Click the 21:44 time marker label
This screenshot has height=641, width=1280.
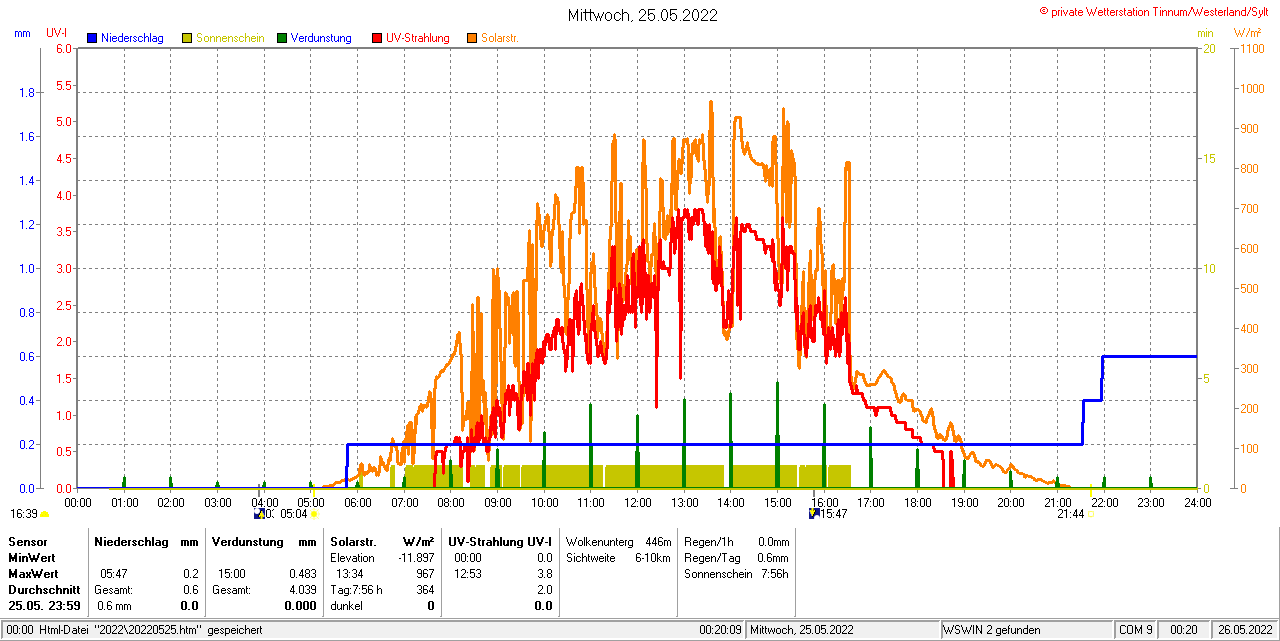[1071, 514]
